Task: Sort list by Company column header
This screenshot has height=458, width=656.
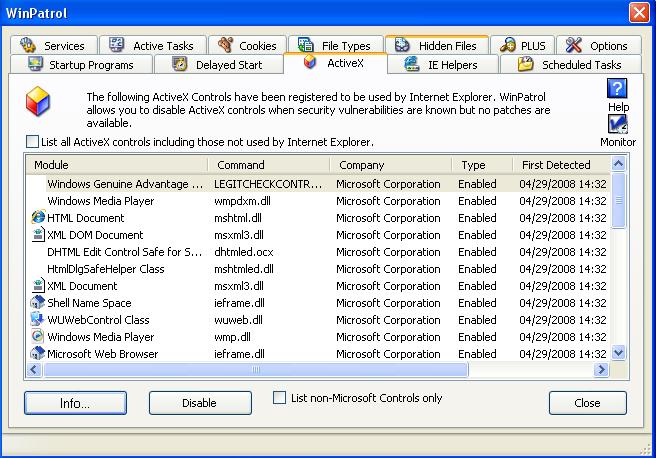Action: tap(390, 165)
